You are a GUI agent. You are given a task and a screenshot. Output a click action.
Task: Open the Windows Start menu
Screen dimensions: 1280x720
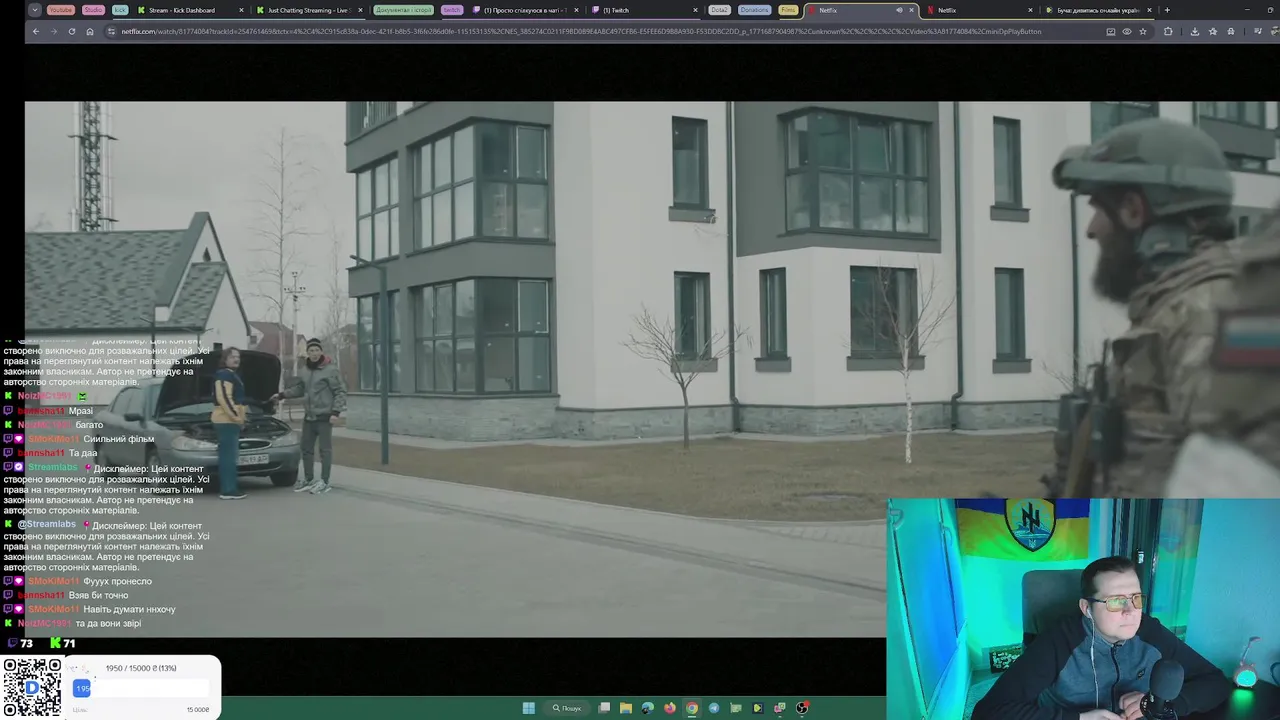coord(528,708)
